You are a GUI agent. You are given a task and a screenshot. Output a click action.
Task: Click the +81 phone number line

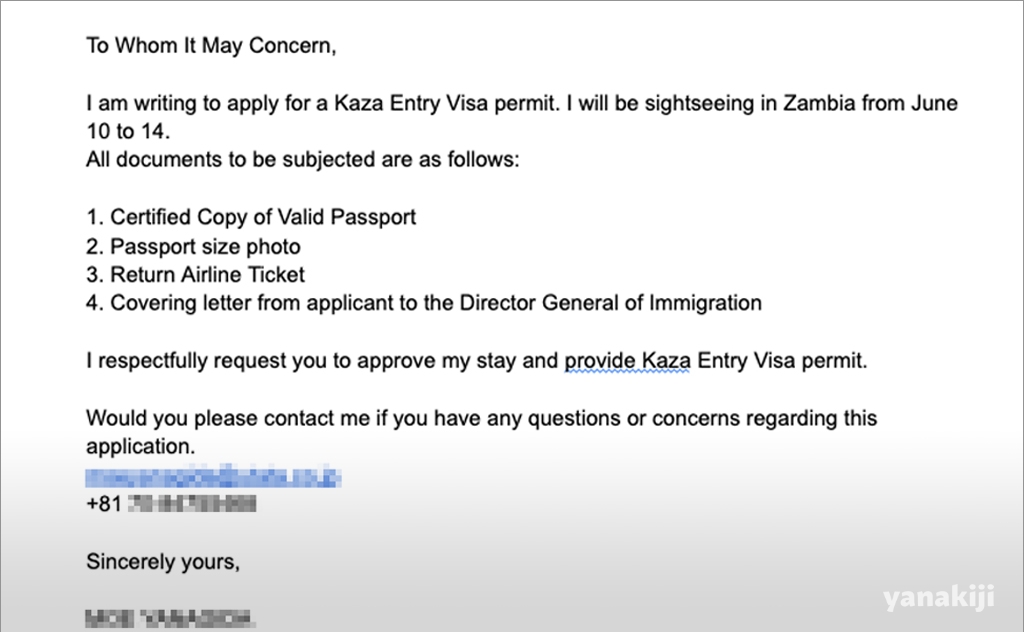tap(170, 504)
